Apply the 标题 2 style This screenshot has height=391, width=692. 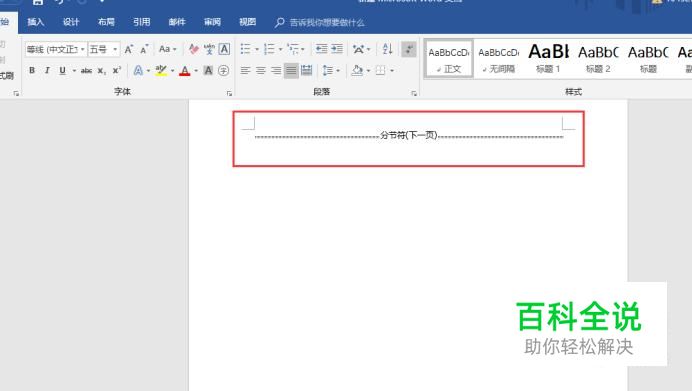coord(598,59)
